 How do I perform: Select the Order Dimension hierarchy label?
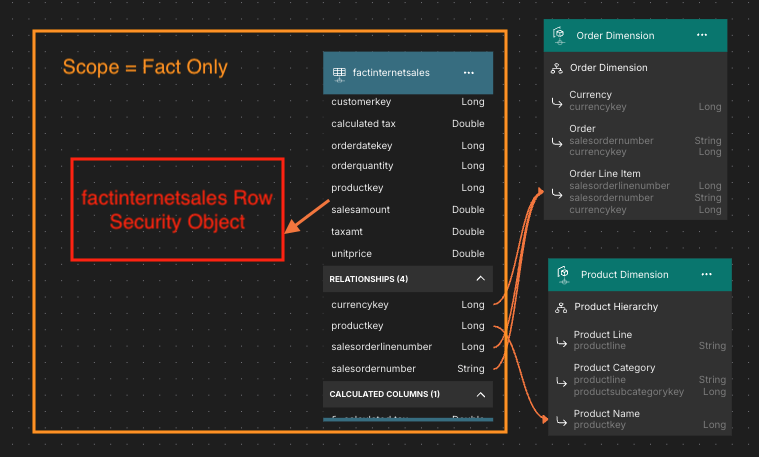coord(608,68)
